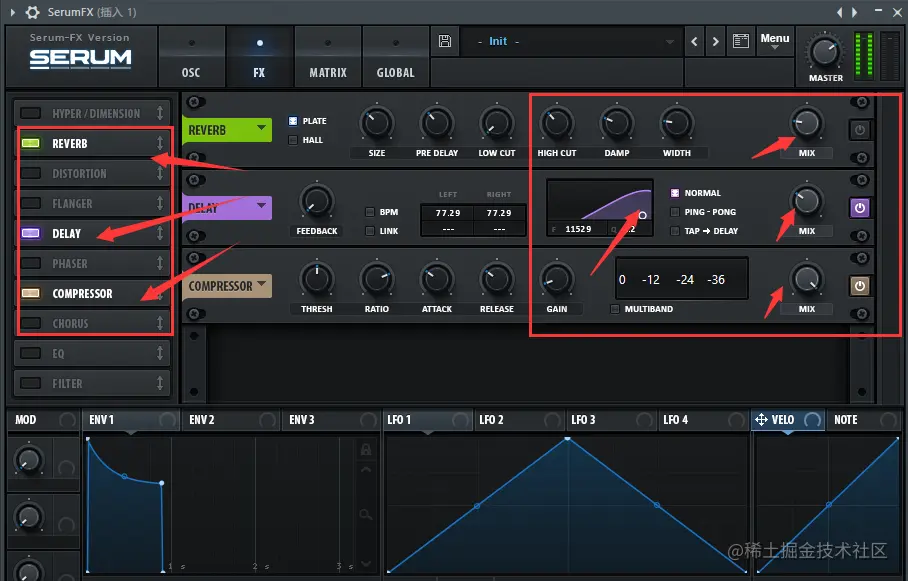Select Normal delay mode

coord(675,193)
